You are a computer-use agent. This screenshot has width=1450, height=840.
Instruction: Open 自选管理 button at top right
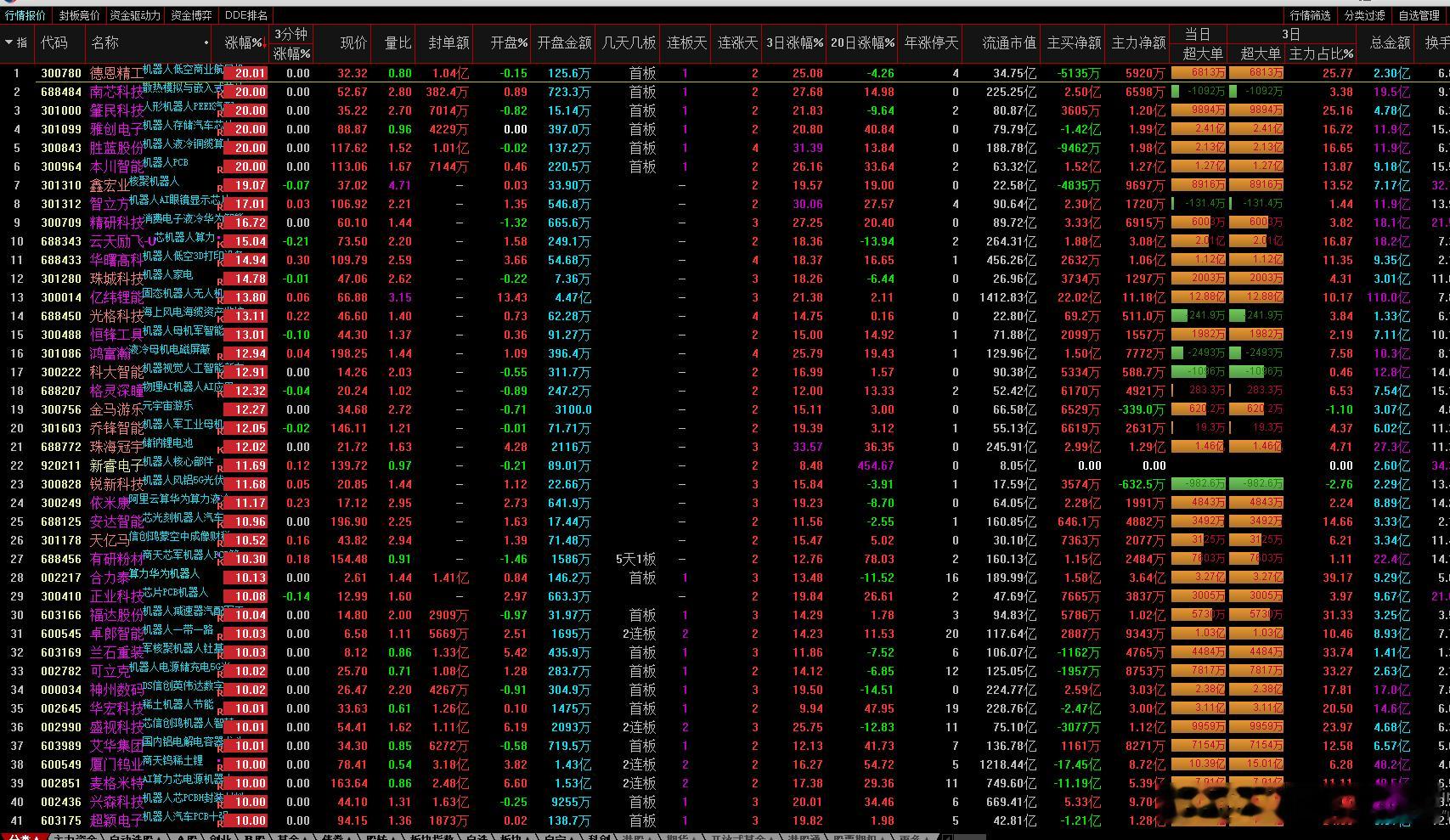[x=1419, y=15]
